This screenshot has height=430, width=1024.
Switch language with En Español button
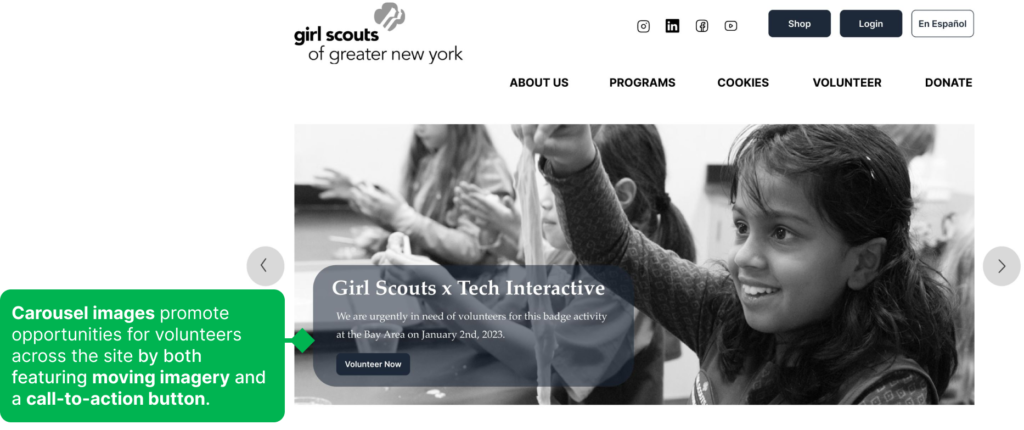click(x=942, y=24)
